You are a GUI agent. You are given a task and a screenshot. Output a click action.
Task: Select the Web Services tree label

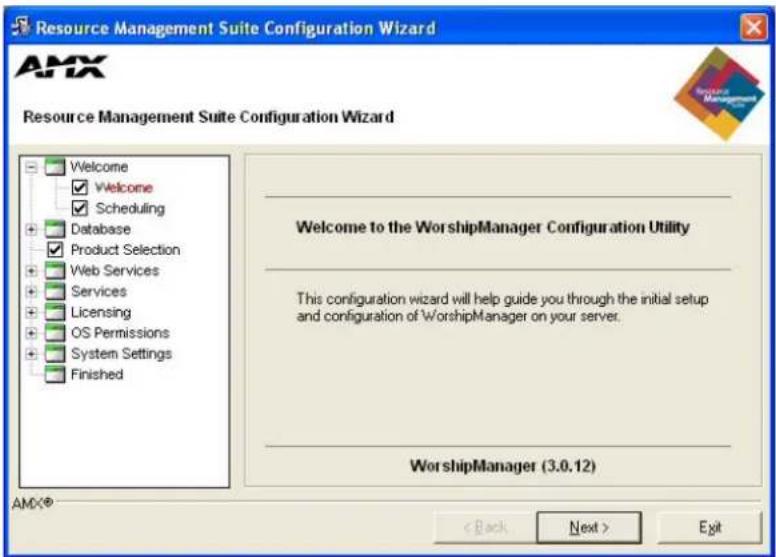pos(115,270)
